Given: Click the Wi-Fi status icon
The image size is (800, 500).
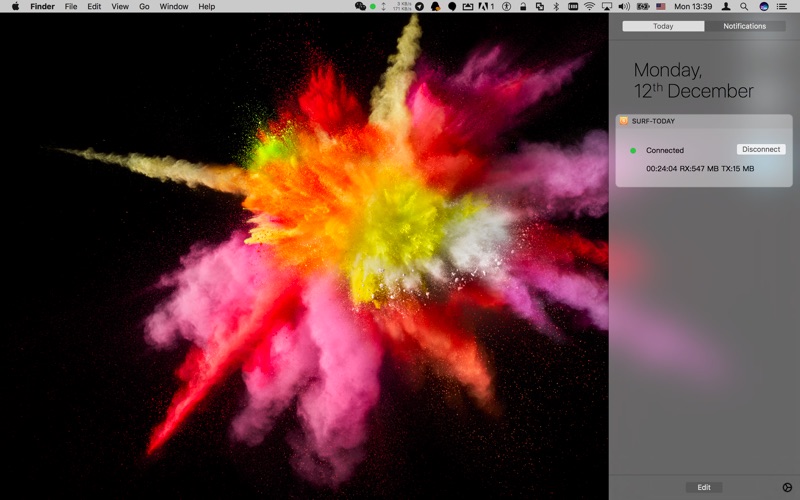Looking at the screenshot, I should coord(589,6).
